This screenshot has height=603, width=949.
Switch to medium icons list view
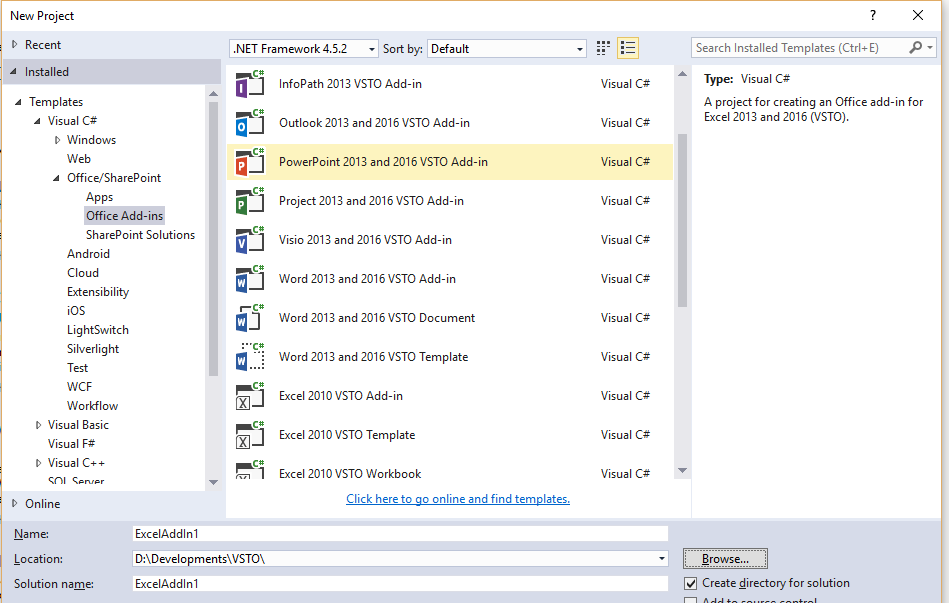[628, 48]
